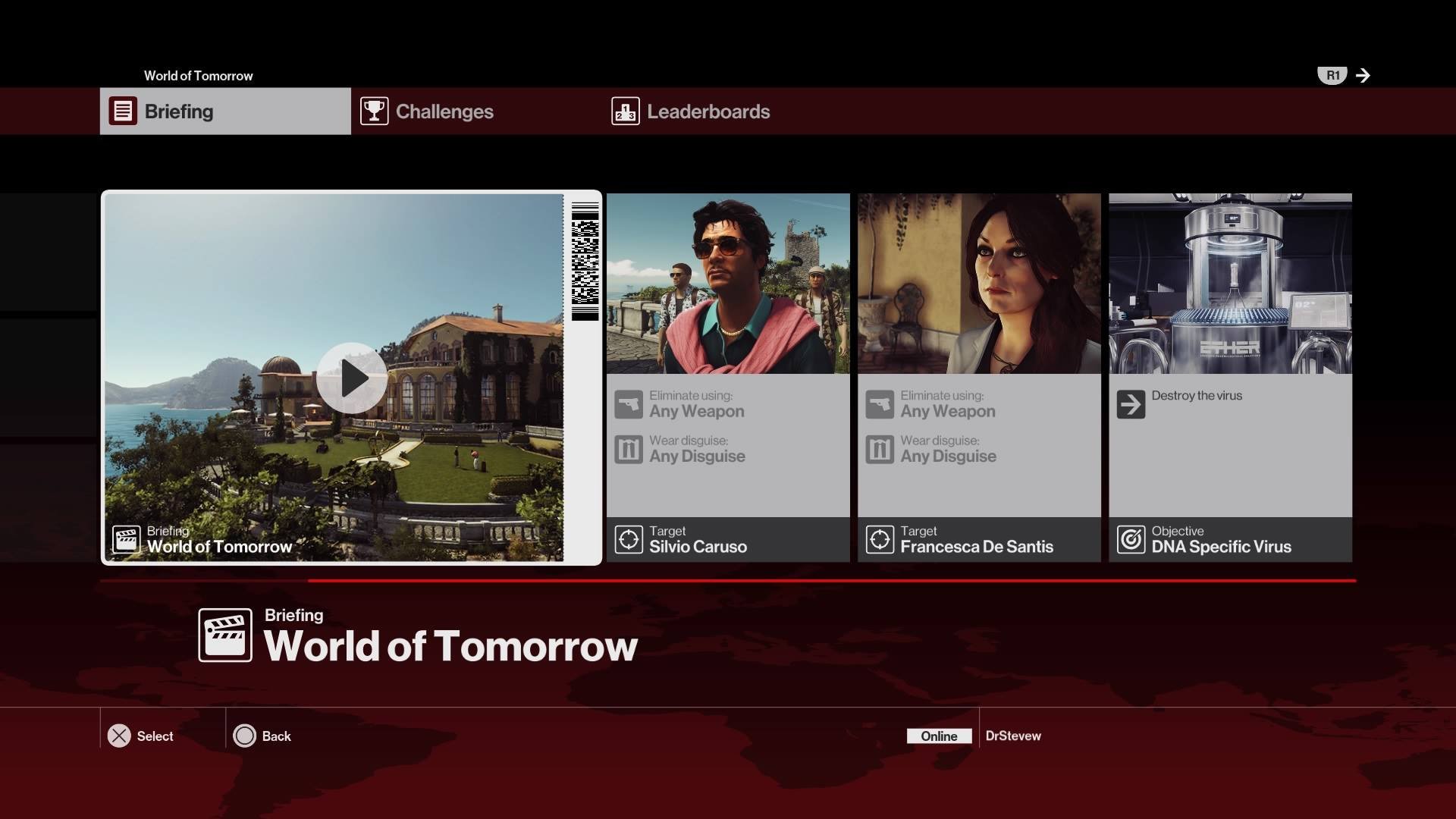Click the R1 next-page arrow
Image resolution: width=1456 pixels, height=819 pixels.
pos(1363,75)
